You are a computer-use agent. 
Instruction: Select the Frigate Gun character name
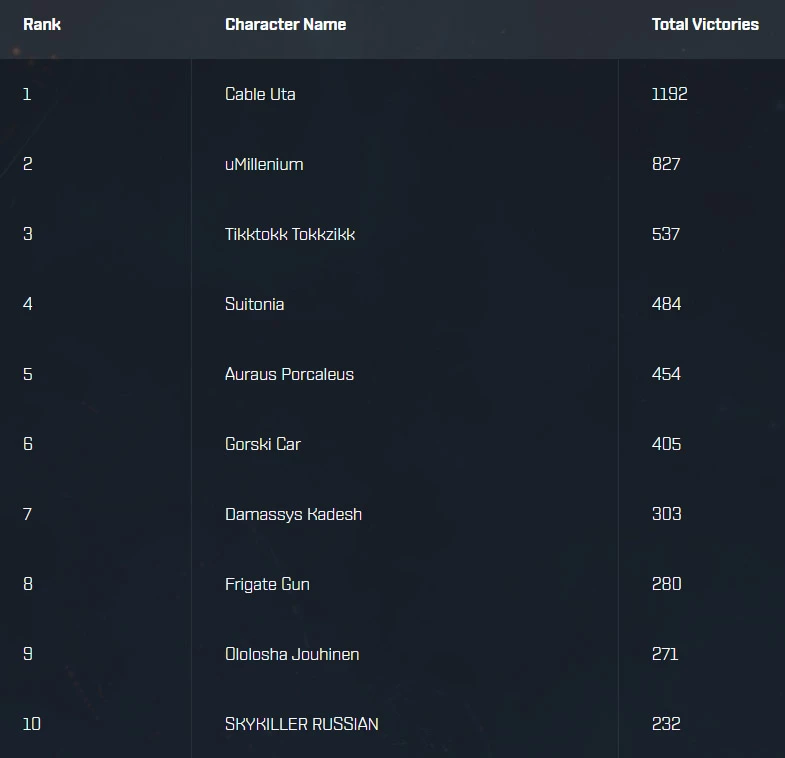pyautogui.click(x=267, y=584)
